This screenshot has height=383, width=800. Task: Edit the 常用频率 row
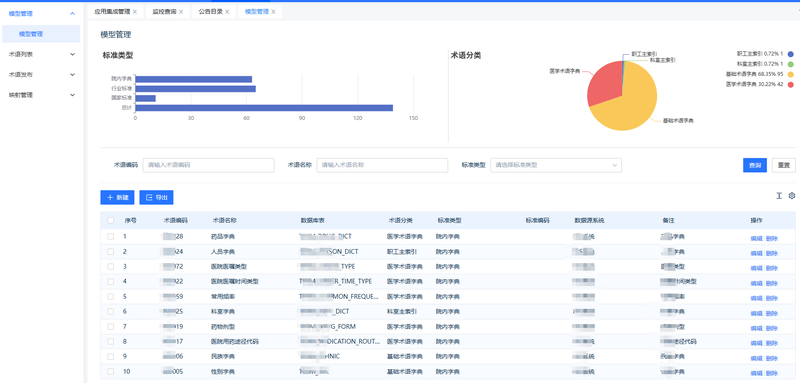[756, 298]
